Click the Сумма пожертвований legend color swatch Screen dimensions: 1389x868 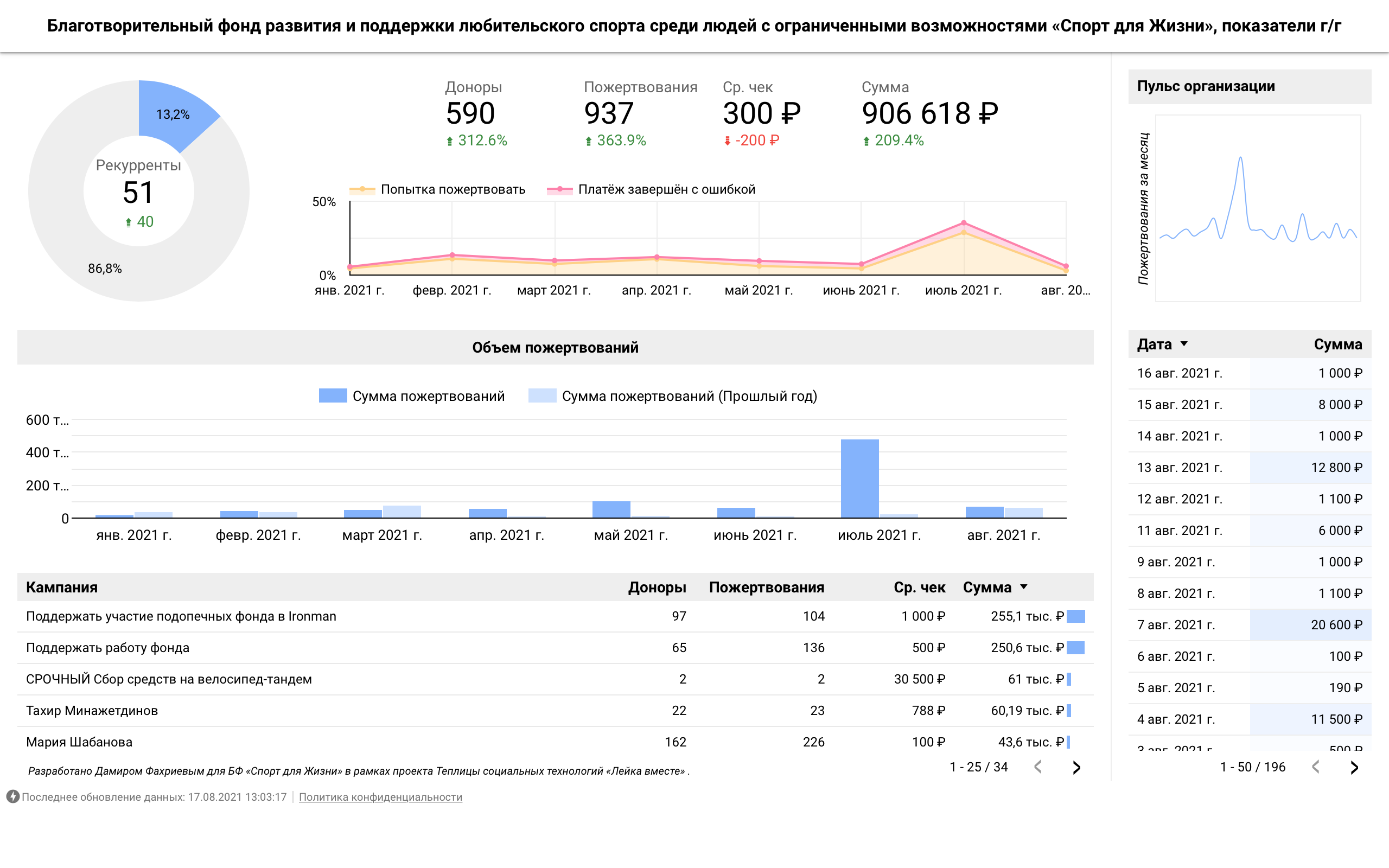tap(333, 396)
